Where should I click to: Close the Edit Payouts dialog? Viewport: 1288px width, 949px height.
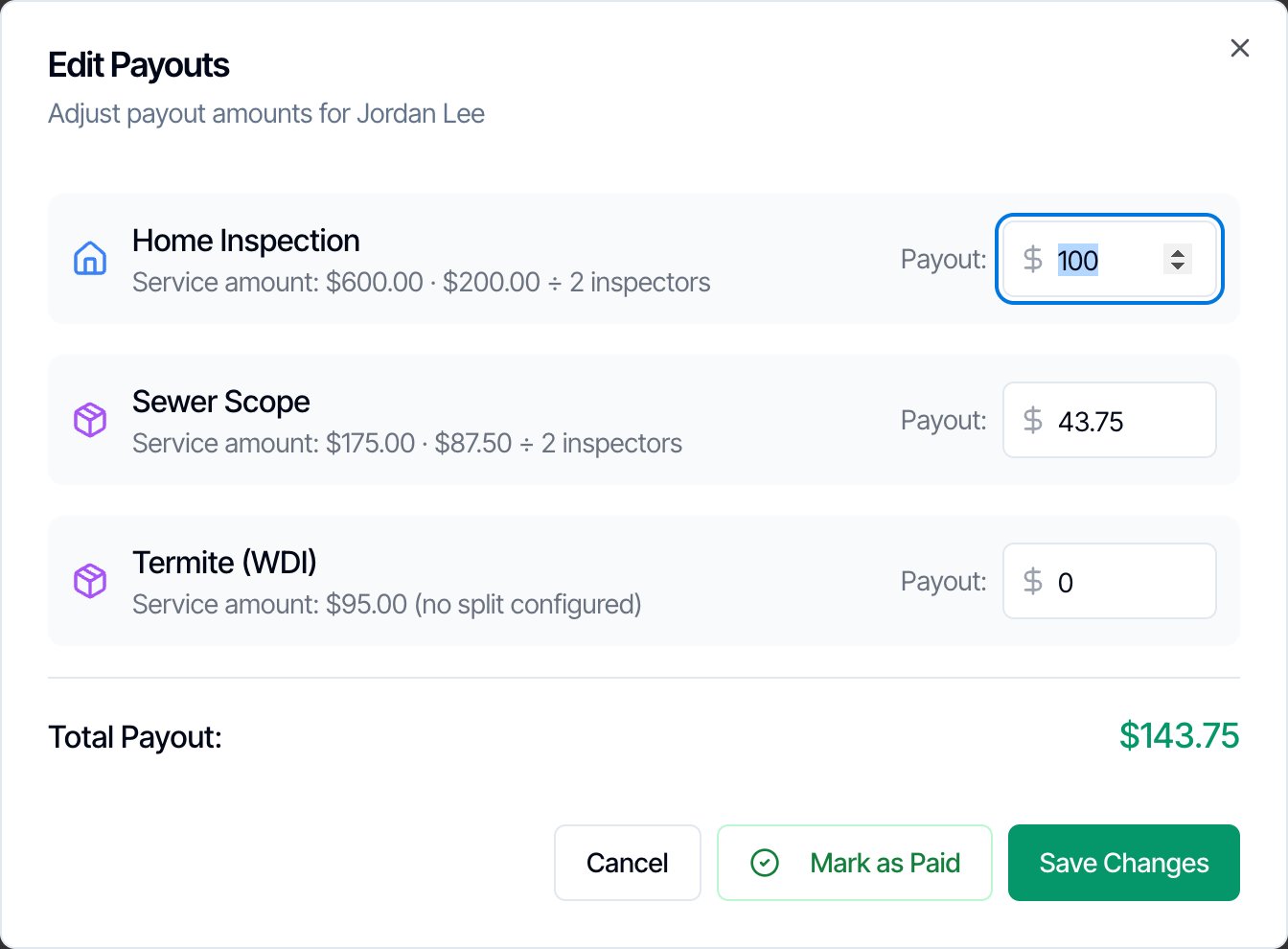(x=1239, y=48)
